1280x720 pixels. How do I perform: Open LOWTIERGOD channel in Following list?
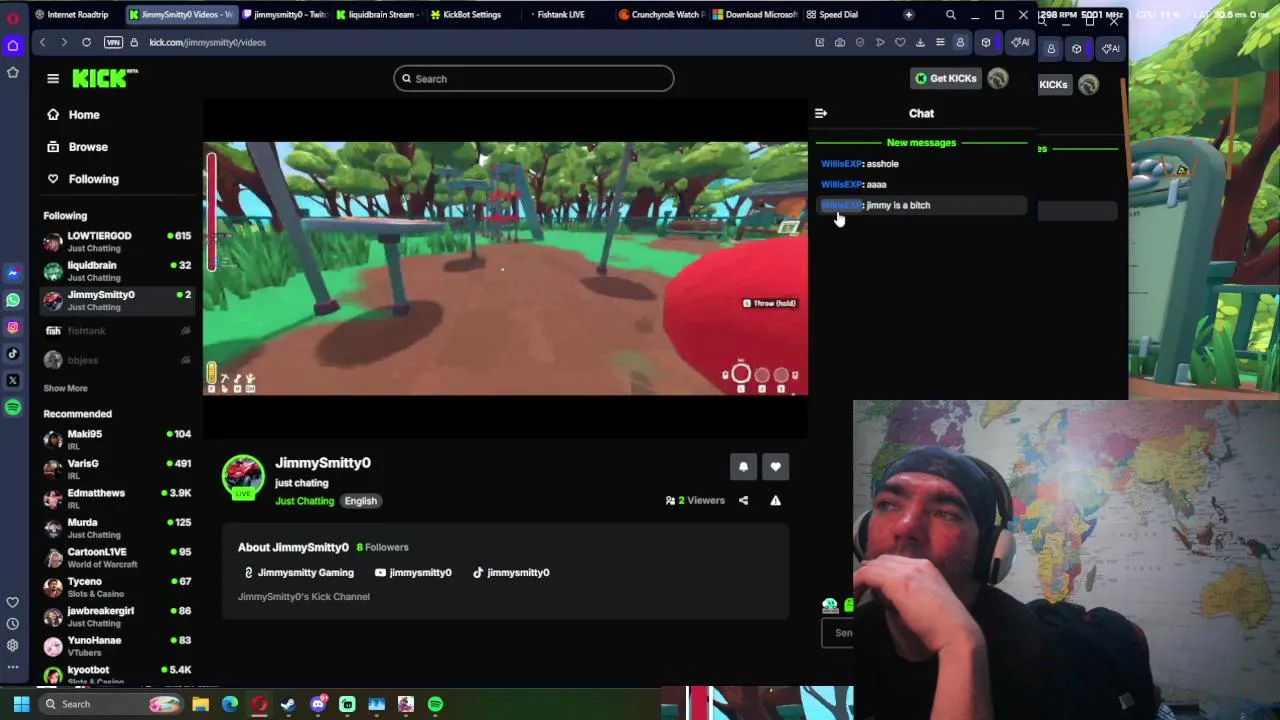[x=117, y=241]
